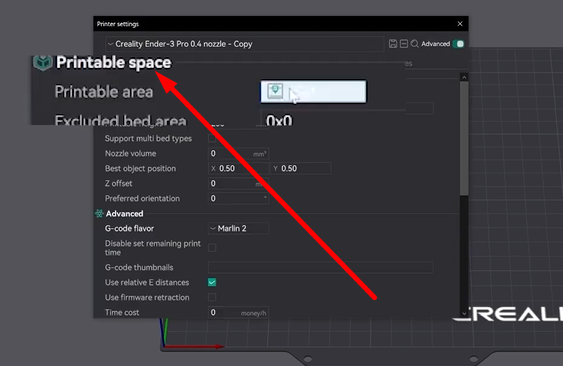The image size is (563, 366).
Task: Click the save preset floppy icon
Action: 393,44
